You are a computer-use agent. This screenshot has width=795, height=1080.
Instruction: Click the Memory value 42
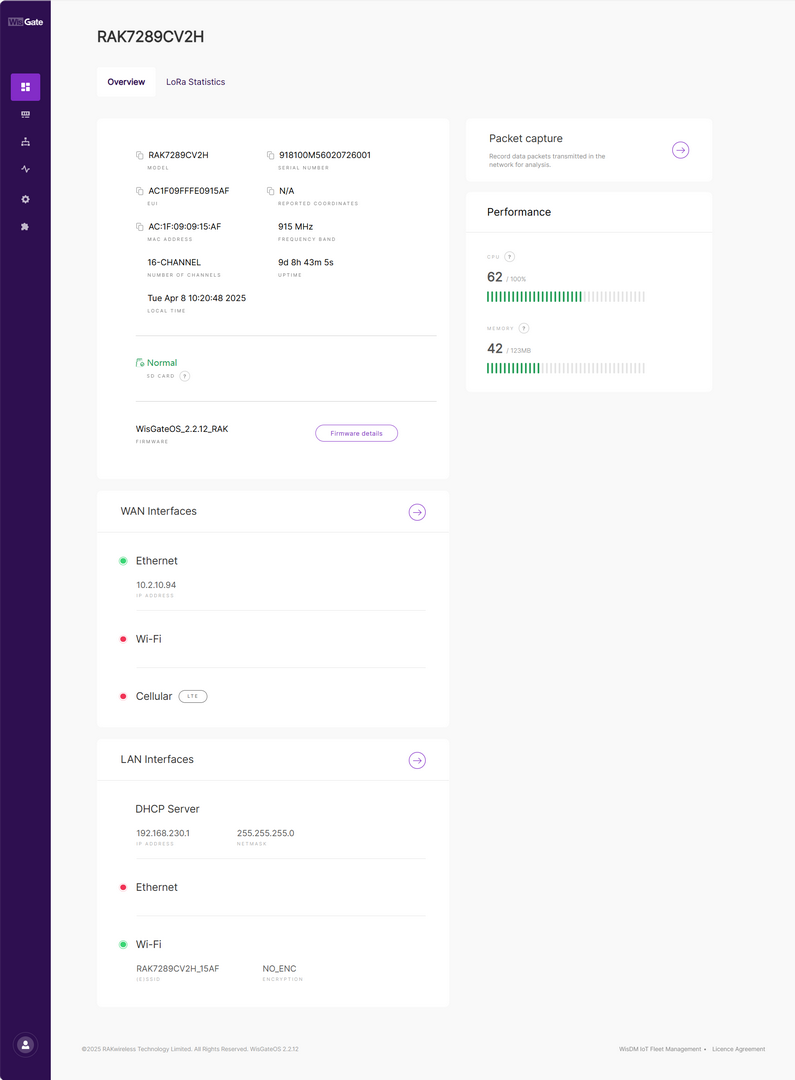point(495,349)
